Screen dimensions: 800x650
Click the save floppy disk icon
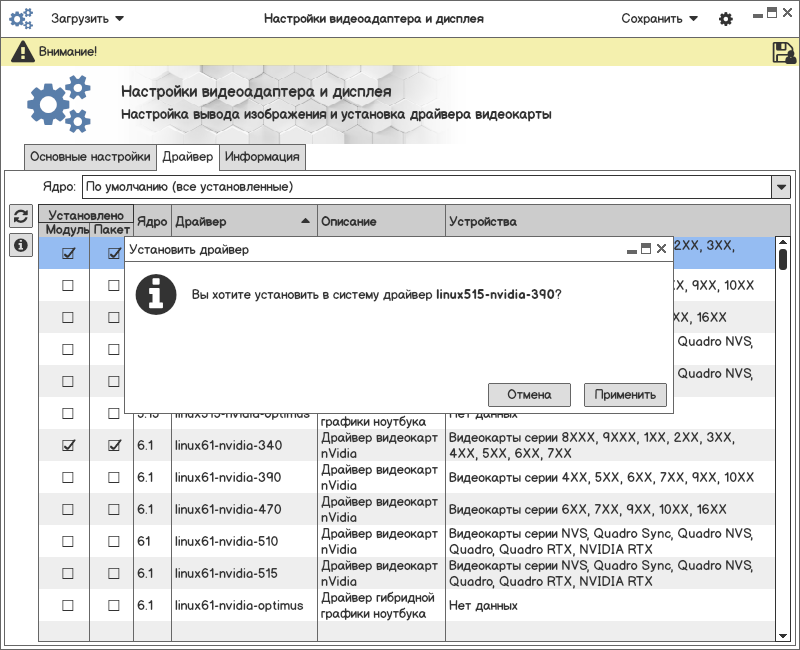click(783, 52)
